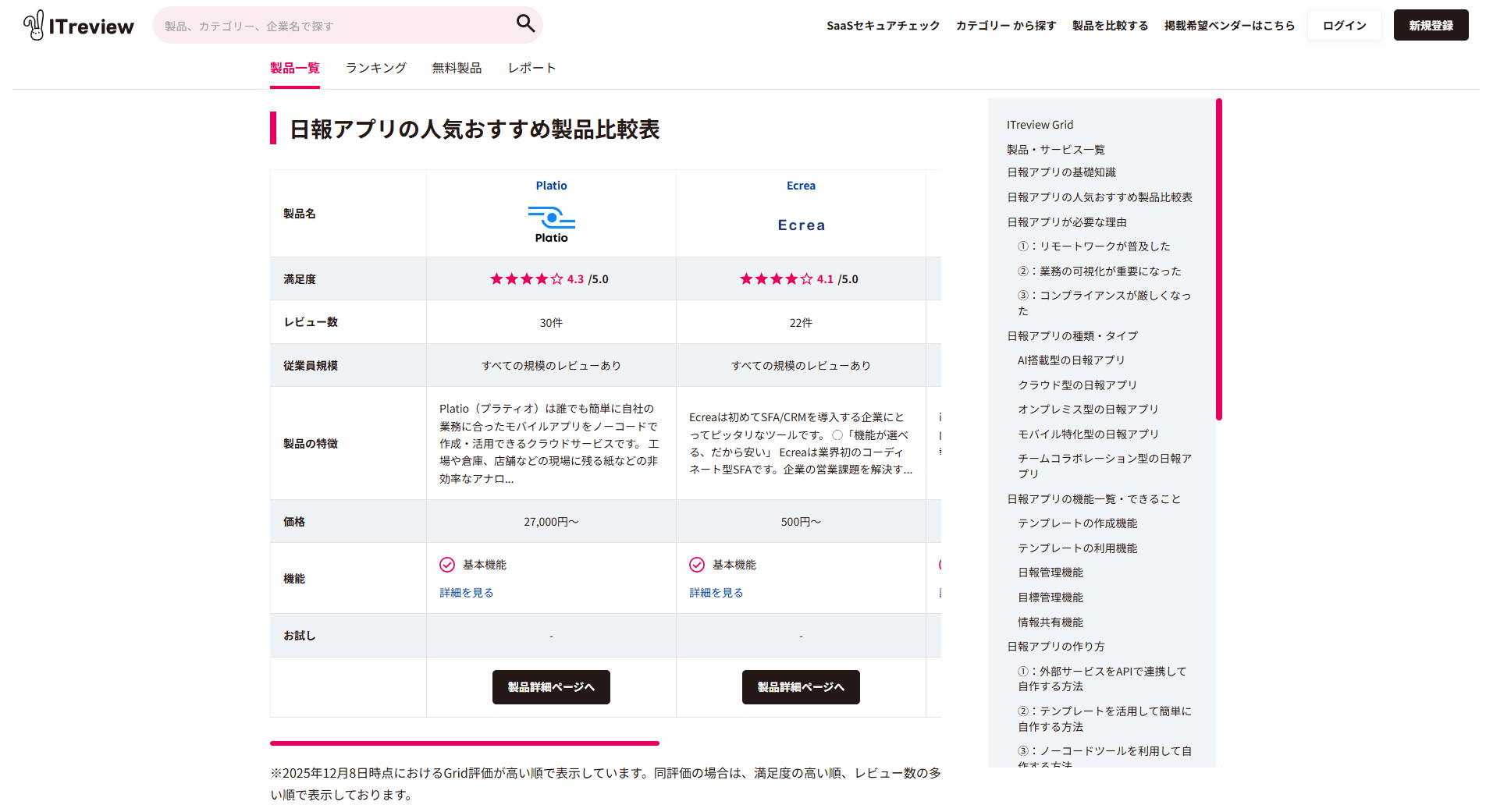This screenshot has width=1486, height=812.
Task: Click Platio's 製品詳細ページへ button
Action: tap(551, 687)
